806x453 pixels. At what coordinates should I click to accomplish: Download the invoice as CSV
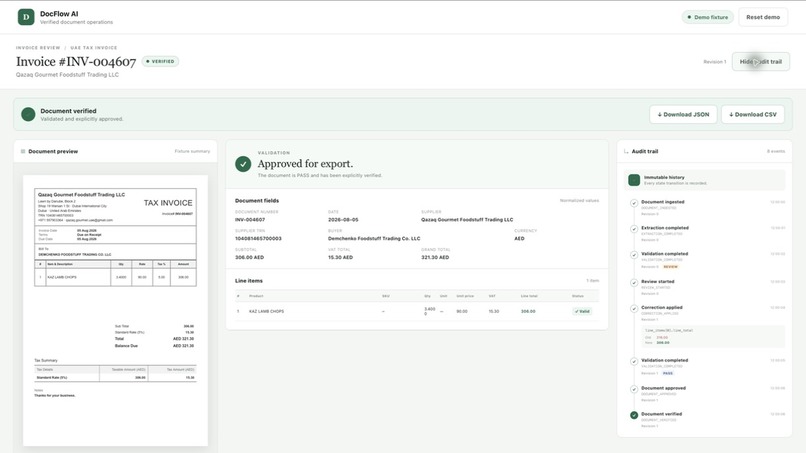(x=753, y=114)
